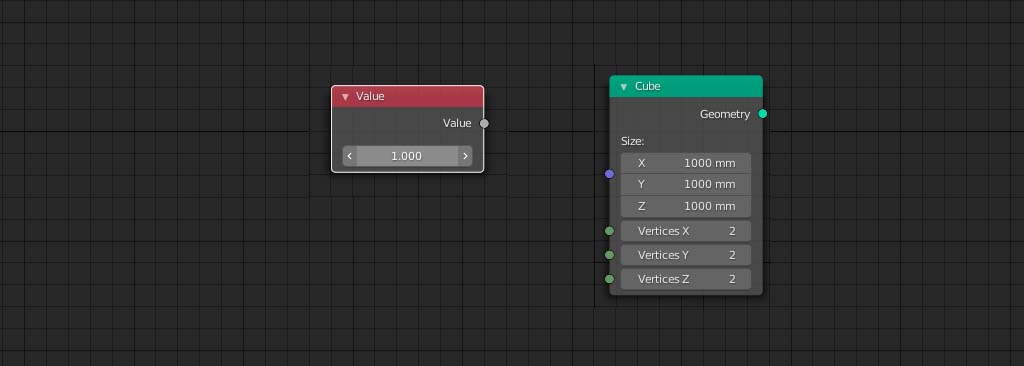Click the Size X 1000 mm field
The width and height of the screenshot is (1024, 366).
pyautogui.click(x=686, y=163)
